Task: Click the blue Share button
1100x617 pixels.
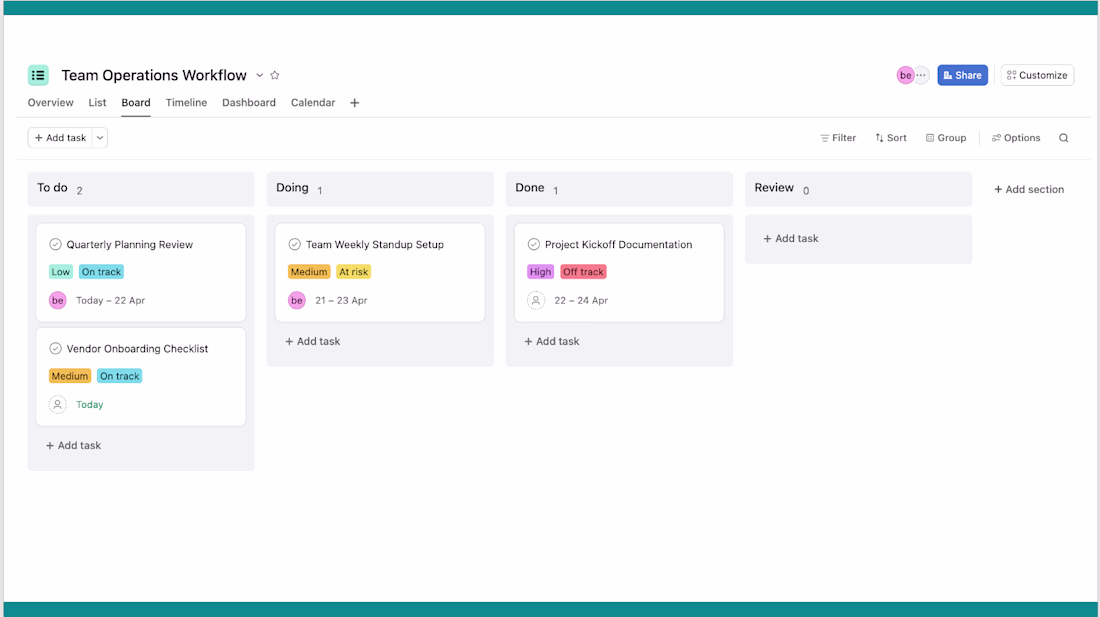Action: point(962,75)
